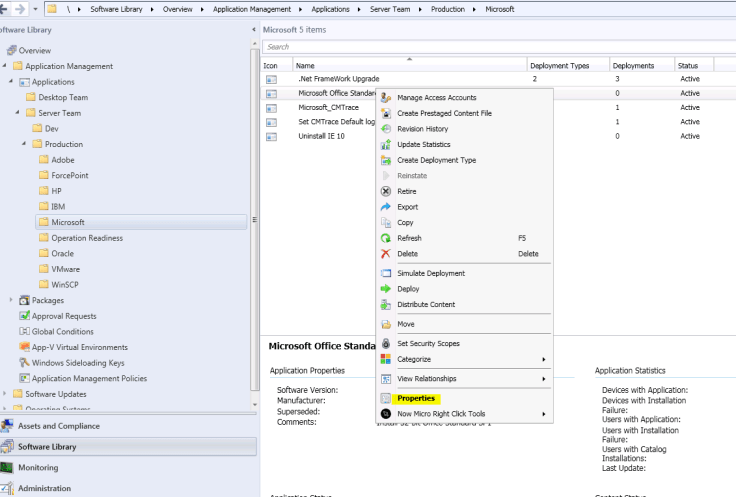Screen dimensions: 736x497
Task: Select Properties from the context menu
Action: 416,398
